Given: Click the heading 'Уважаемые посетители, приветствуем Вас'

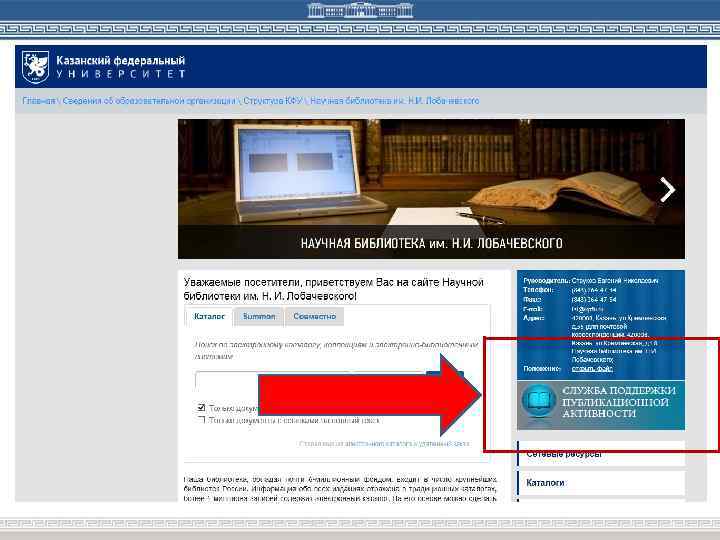Looking at the screenshot, I should pos(333,289).
